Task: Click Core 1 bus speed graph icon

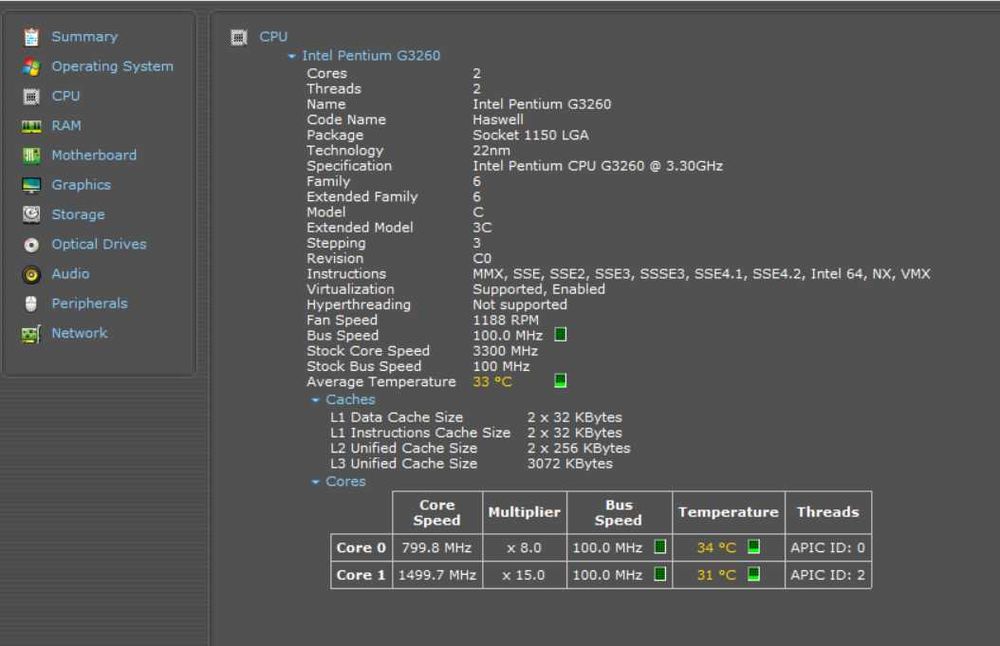Action: 660,574
